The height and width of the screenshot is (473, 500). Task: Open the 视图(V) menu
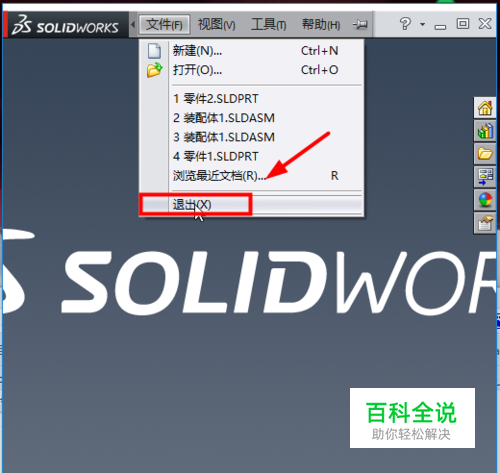pos(217,25)
